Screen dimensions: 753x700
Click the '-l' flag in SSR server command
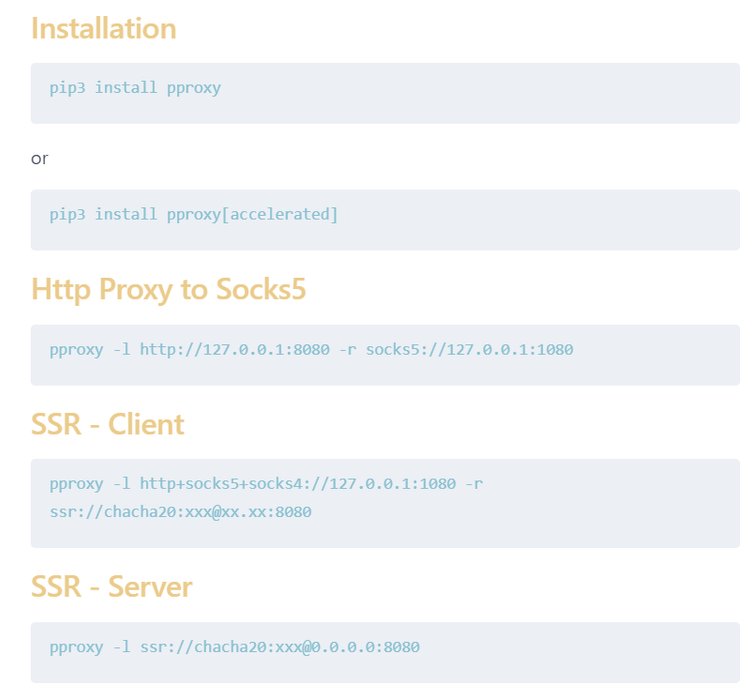click(x=121, y=647)
